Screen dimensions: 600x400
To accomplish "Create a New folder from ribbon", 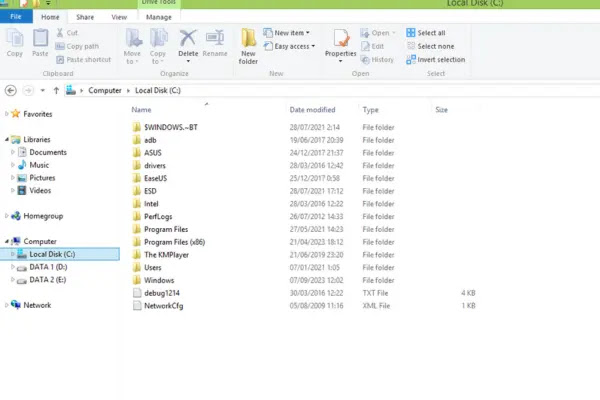I will pos(248,45).
